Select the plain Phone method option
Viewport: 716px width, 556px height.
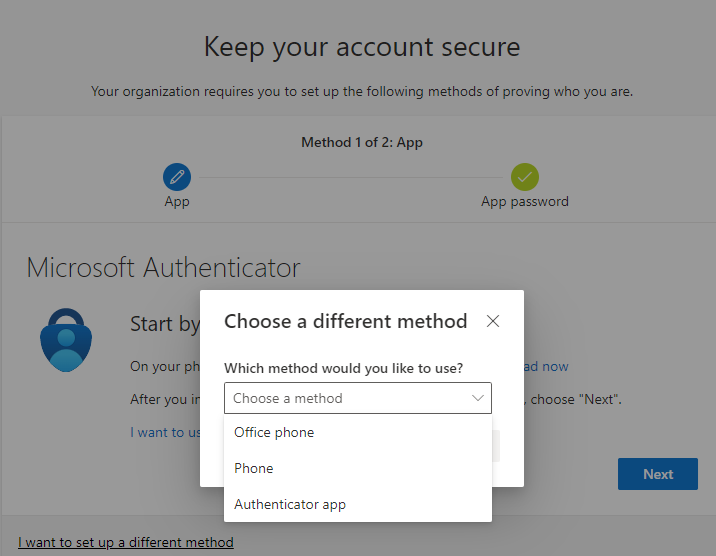pos(254,468)
